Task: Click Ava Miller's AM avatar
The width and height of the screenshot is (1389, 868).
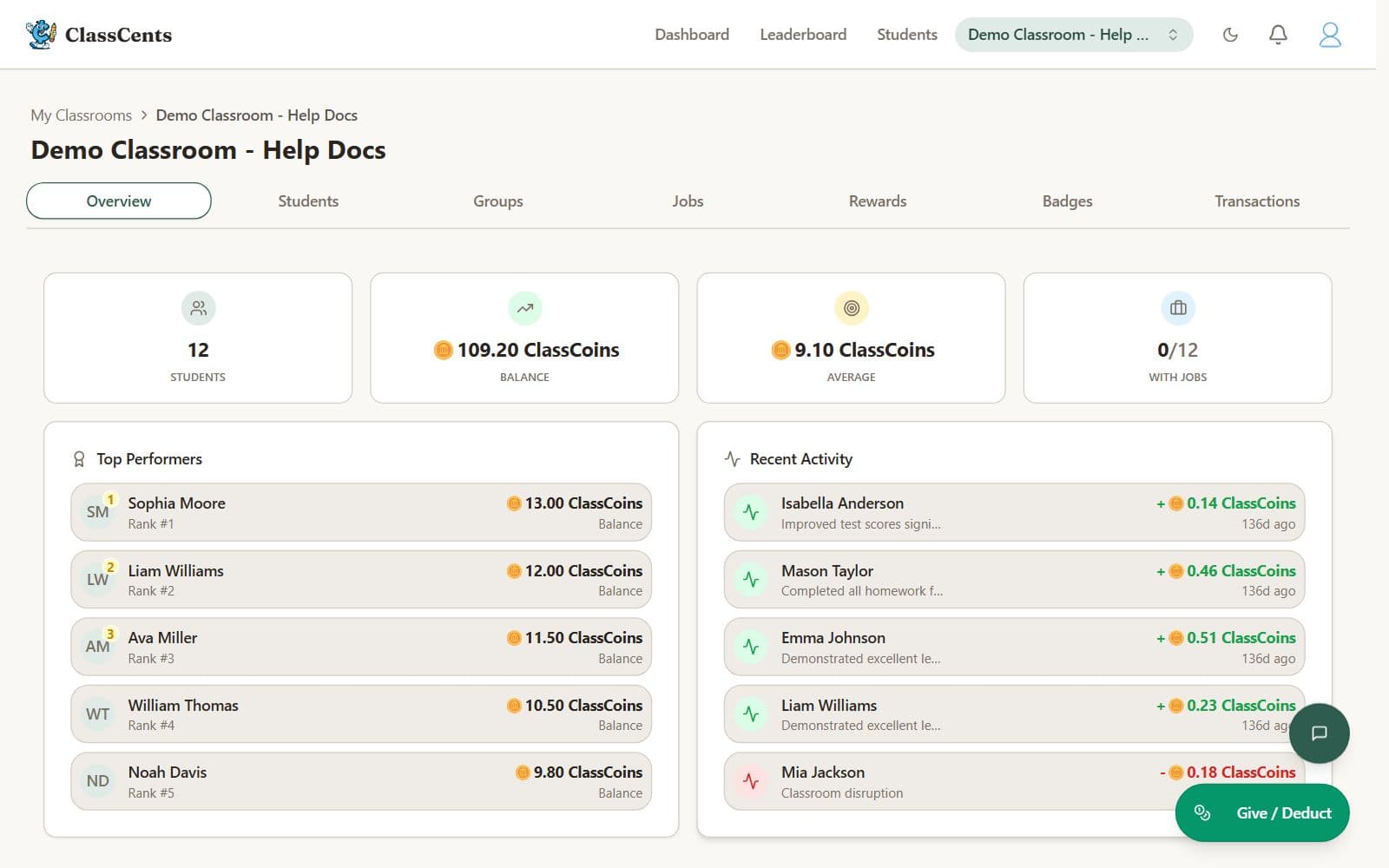Action: (x=98, y=647)
